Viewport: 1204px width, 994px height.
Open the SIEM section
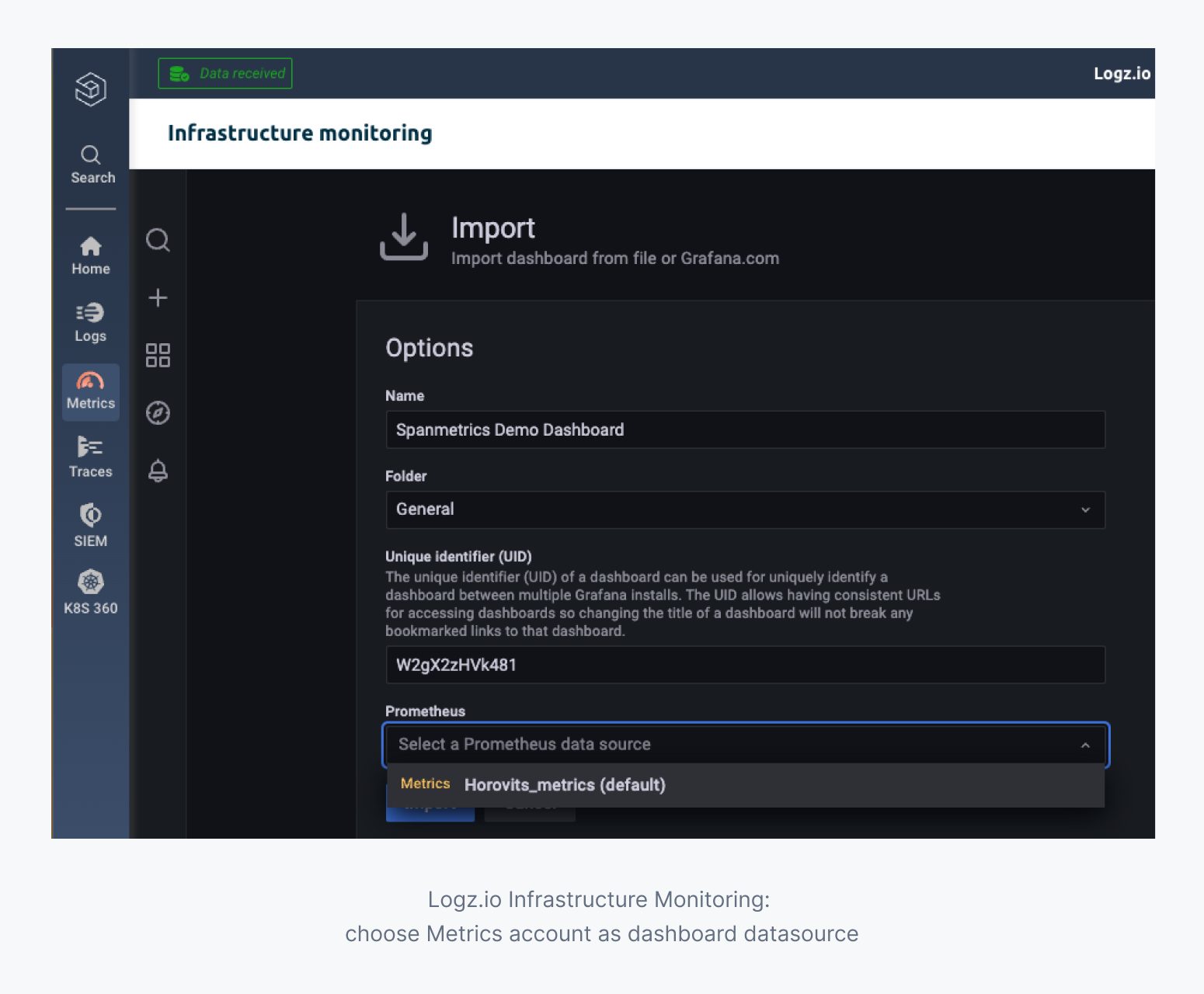click(90, 524)
